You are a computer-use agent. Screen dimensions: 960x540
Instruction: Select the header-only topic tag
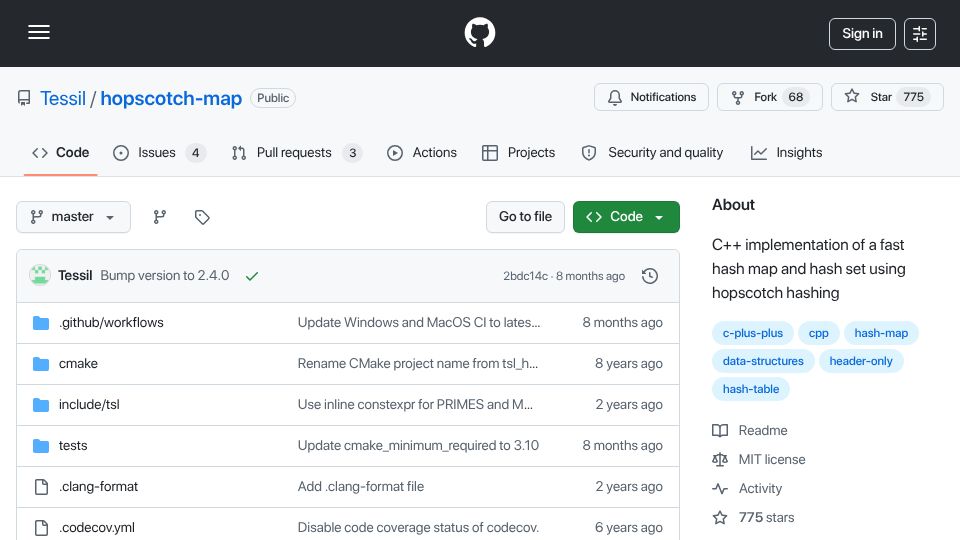point(861,361)
